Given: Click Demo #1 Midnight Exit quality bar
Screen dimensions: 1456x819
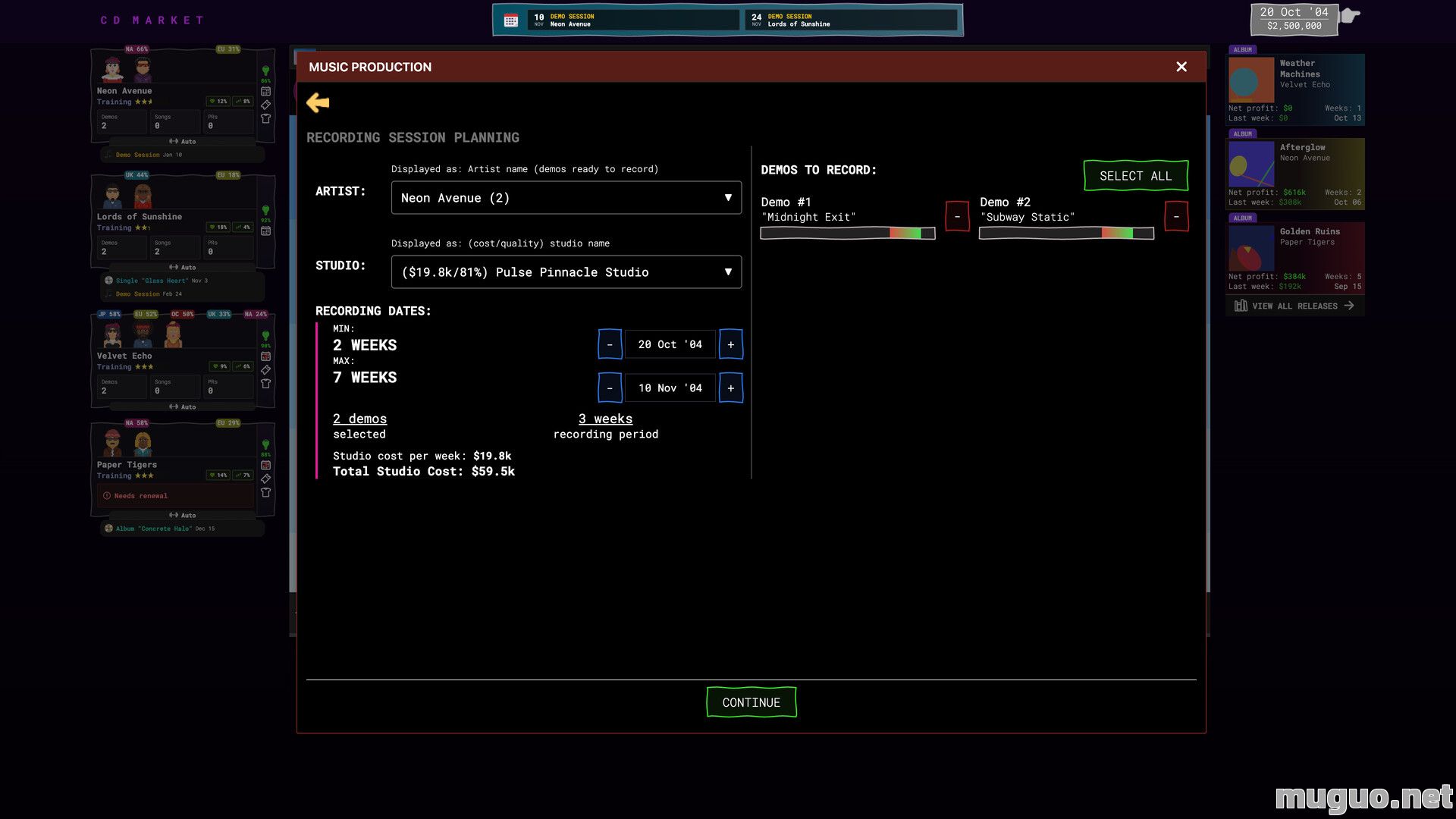Looking at the screenshot, I should point(848,234).
